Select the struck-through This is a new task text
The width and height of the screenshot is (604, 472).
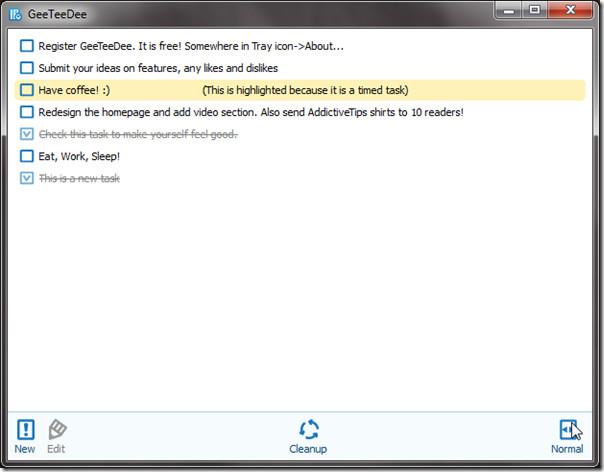[79, 178]
